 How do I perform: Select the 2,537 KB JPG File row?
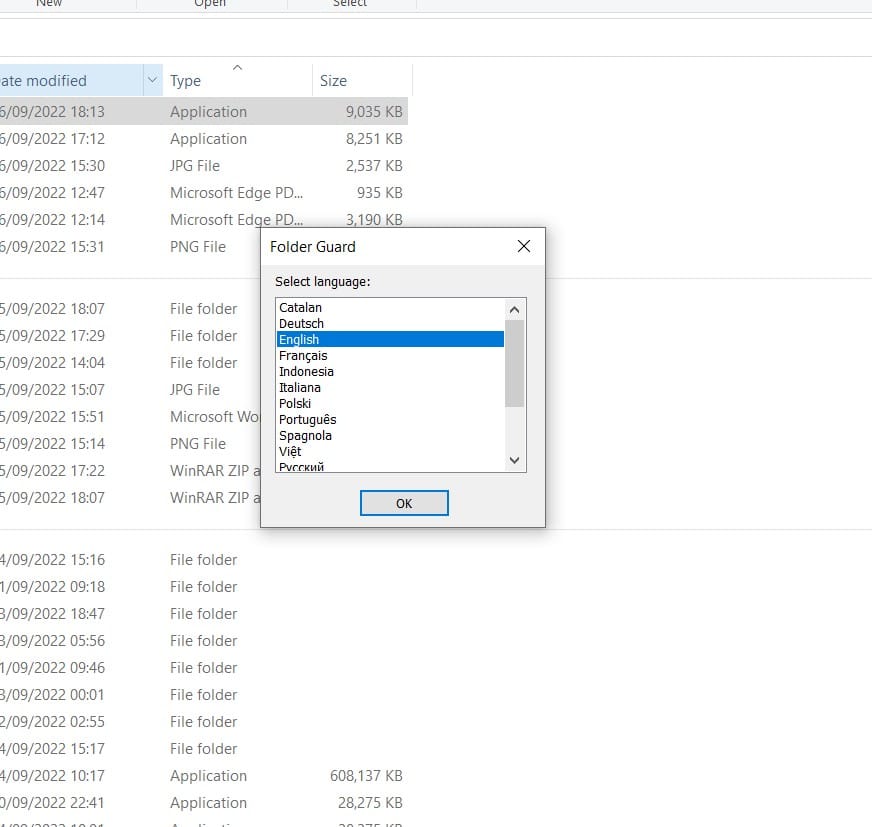pyautogui.click(x=204, y=166)
